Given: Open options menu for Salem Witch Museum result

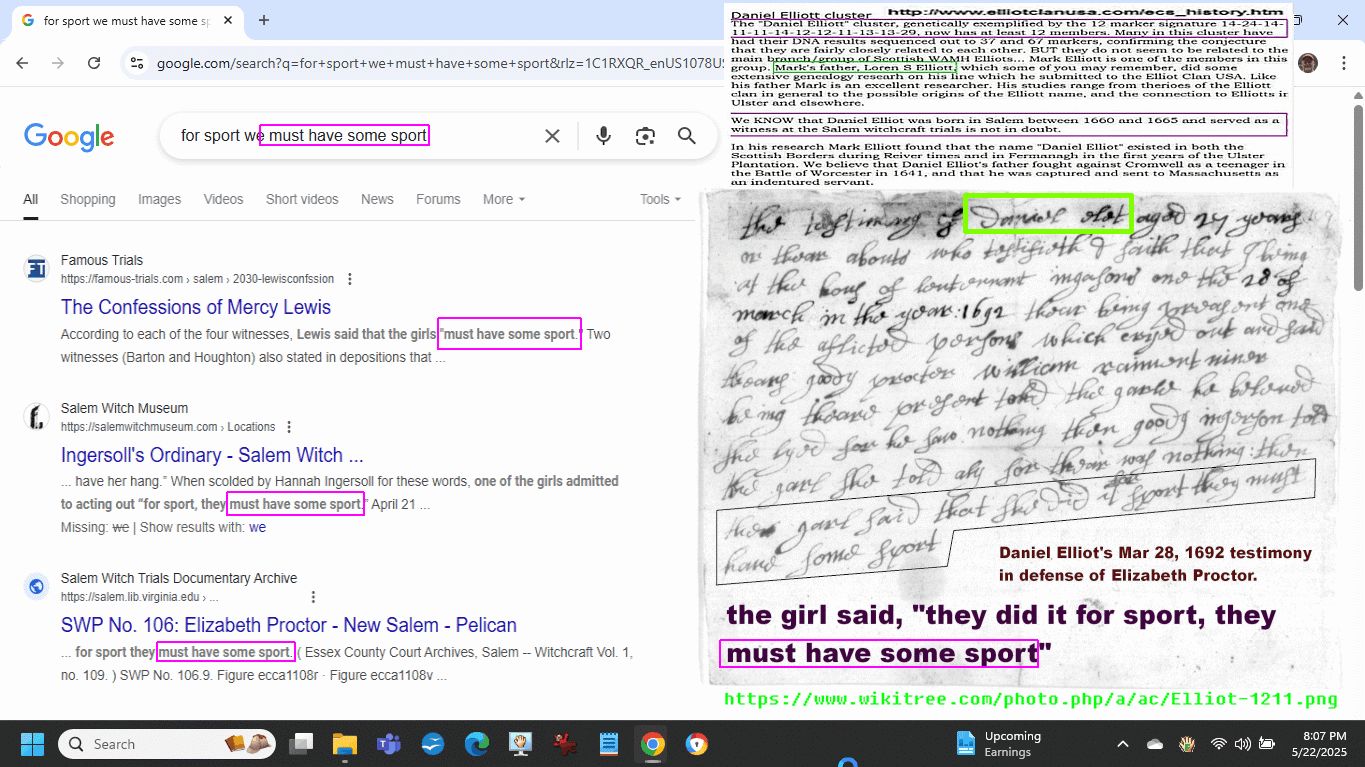Looking at the screenshot, I should coord(289,427).
